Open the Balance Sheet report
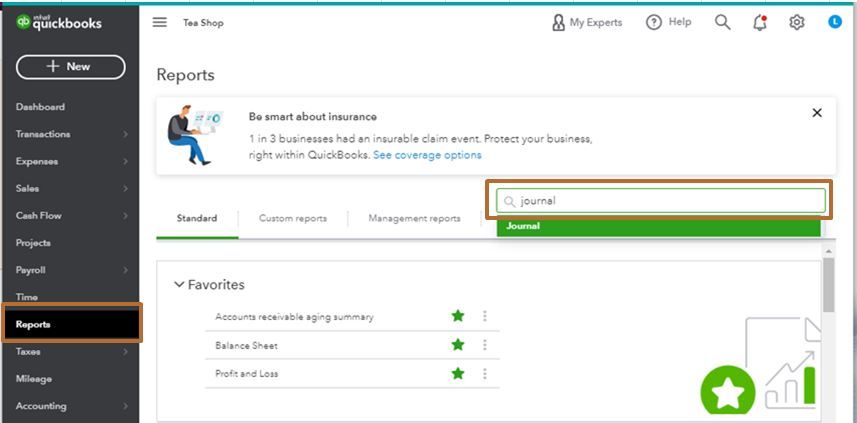The width and height of the screenshot is (857, 423). pyautogui.click(x=246, y=346)
